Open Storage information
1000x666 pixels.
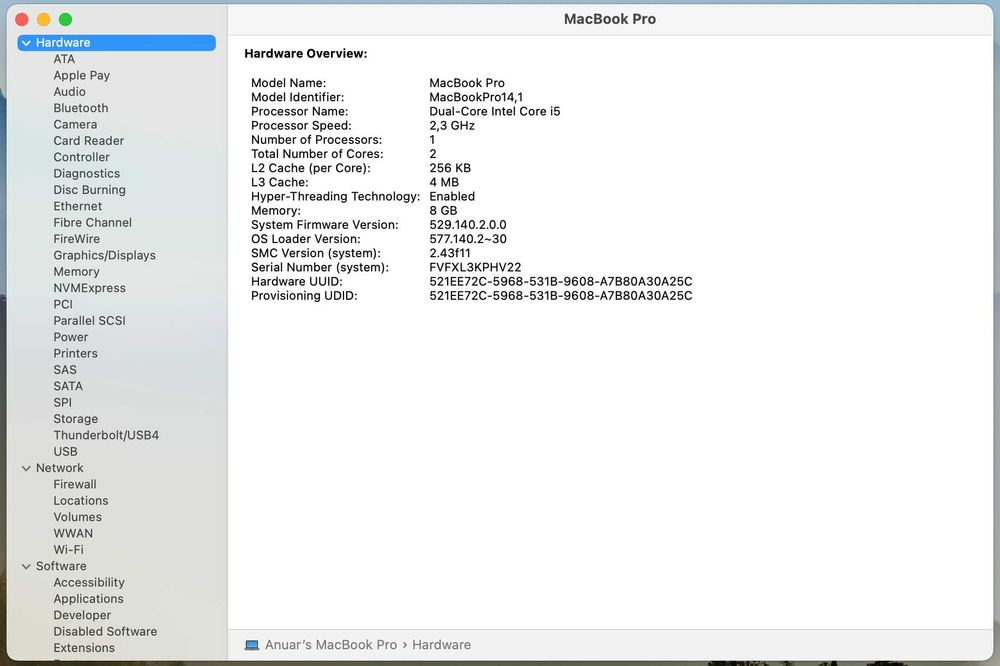coord(75,419)
